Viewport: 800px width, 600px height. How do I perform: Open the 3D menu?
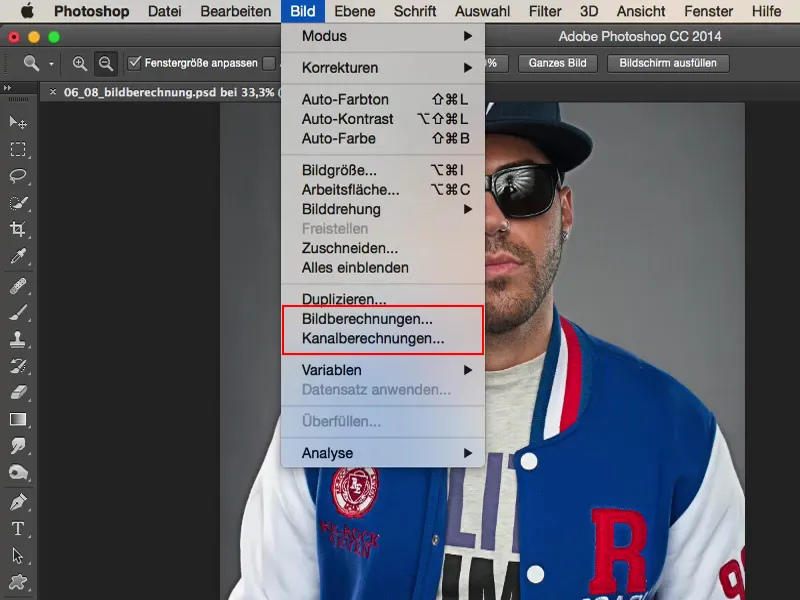[x=589, y=11]
